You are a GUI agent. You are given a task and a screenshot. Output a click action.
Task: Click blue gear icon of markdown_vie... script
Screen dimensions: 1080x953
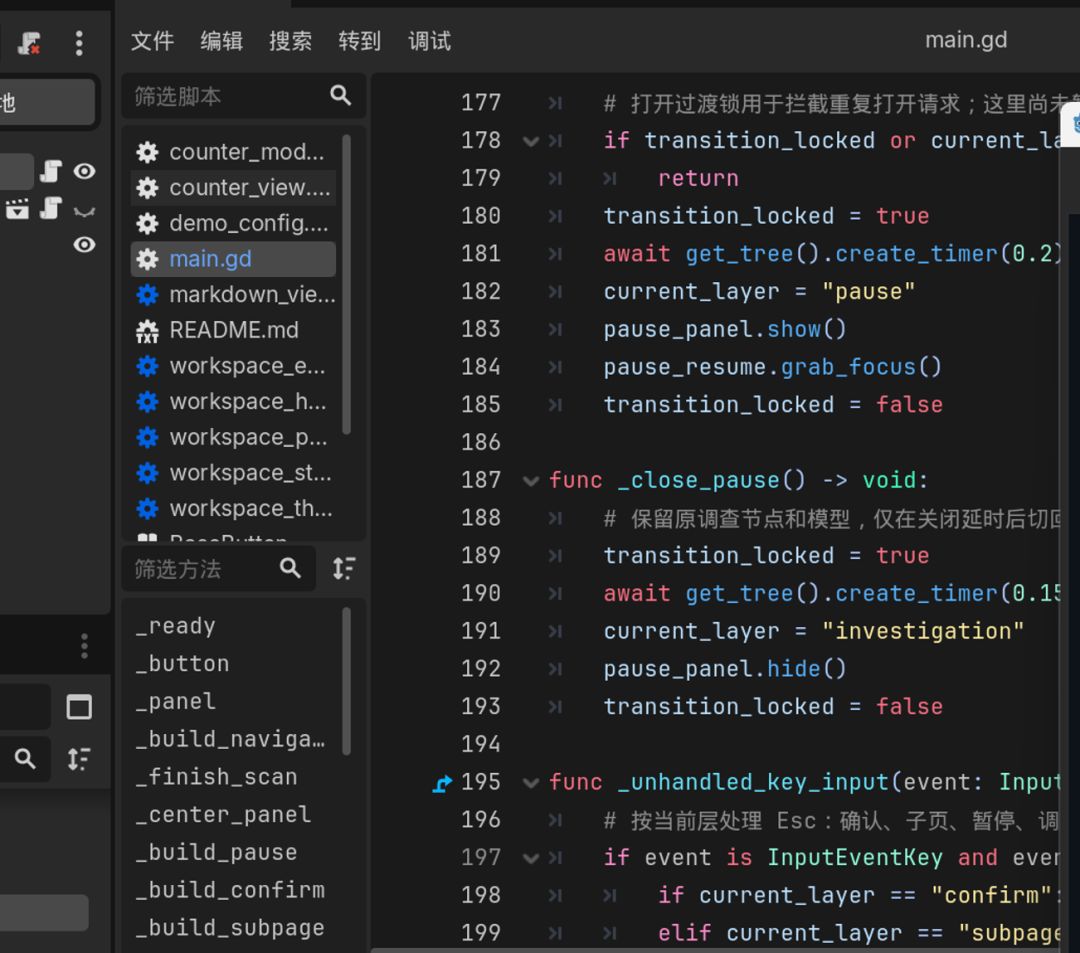click(147, 295)
